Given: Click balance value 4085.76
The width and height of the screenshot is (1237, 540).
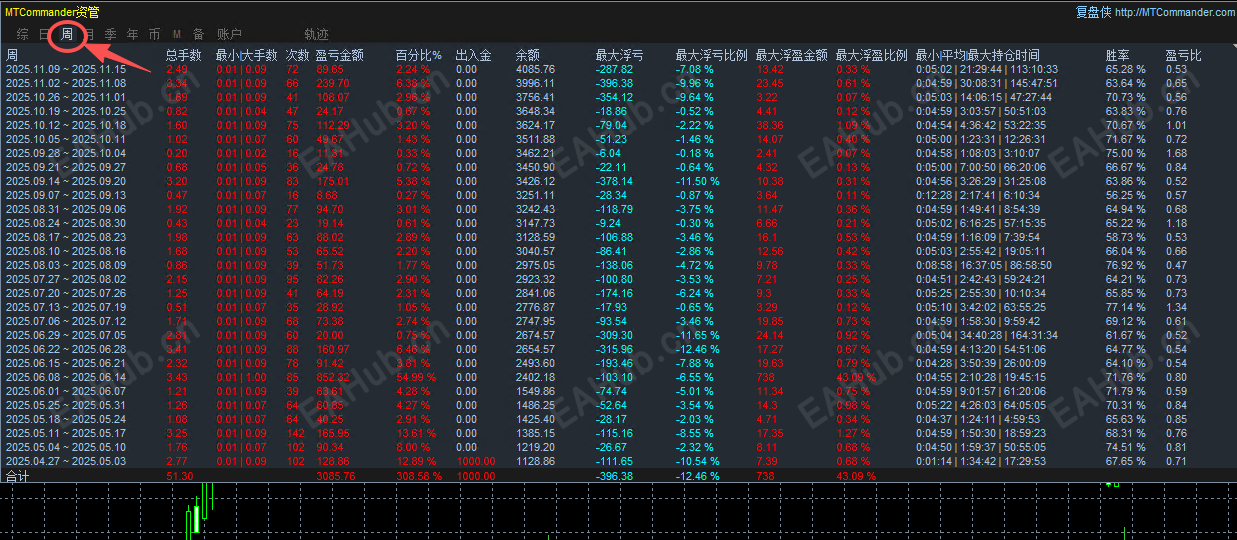Looking at the screenshot, I should [535, 69].
